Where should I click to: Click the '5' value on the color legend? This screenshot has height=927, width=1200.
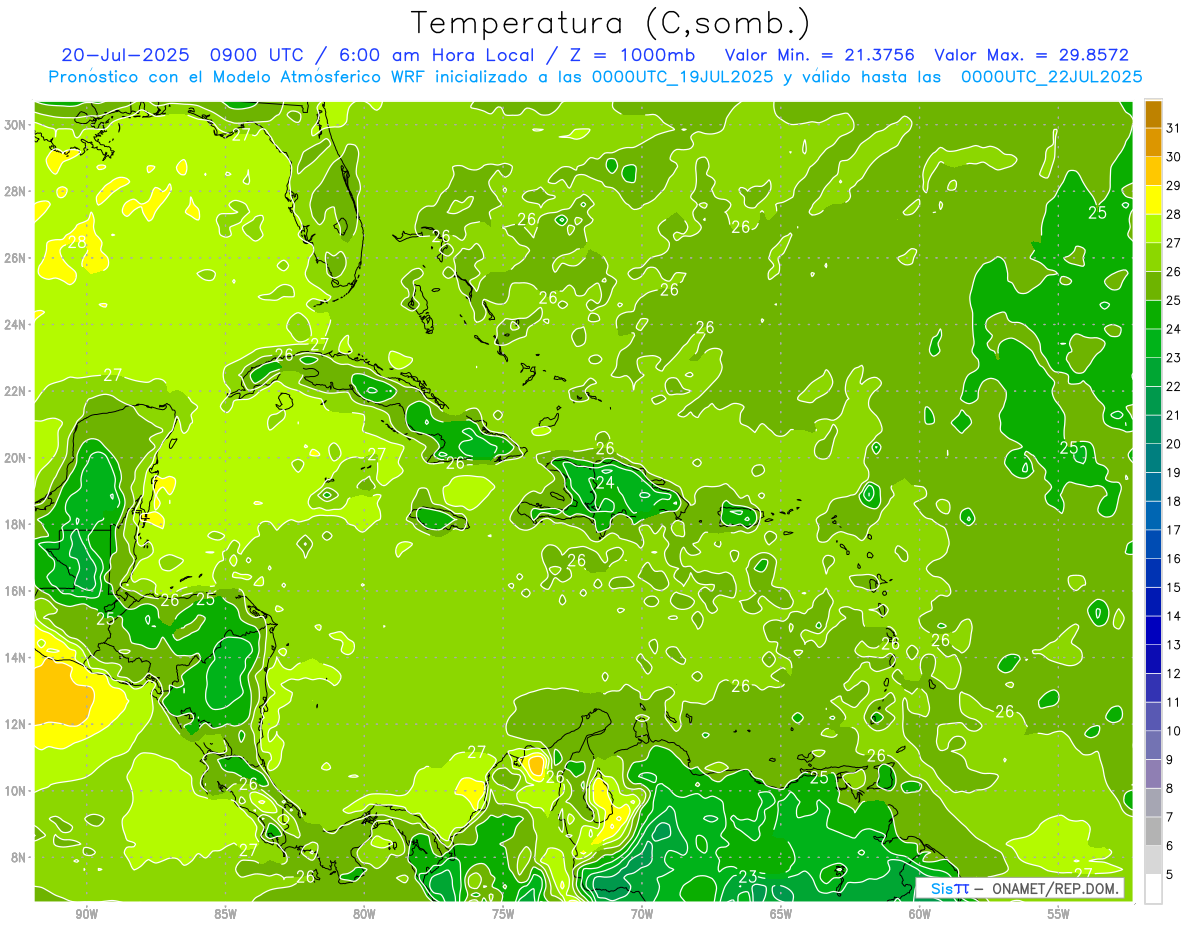[1169, 874]
